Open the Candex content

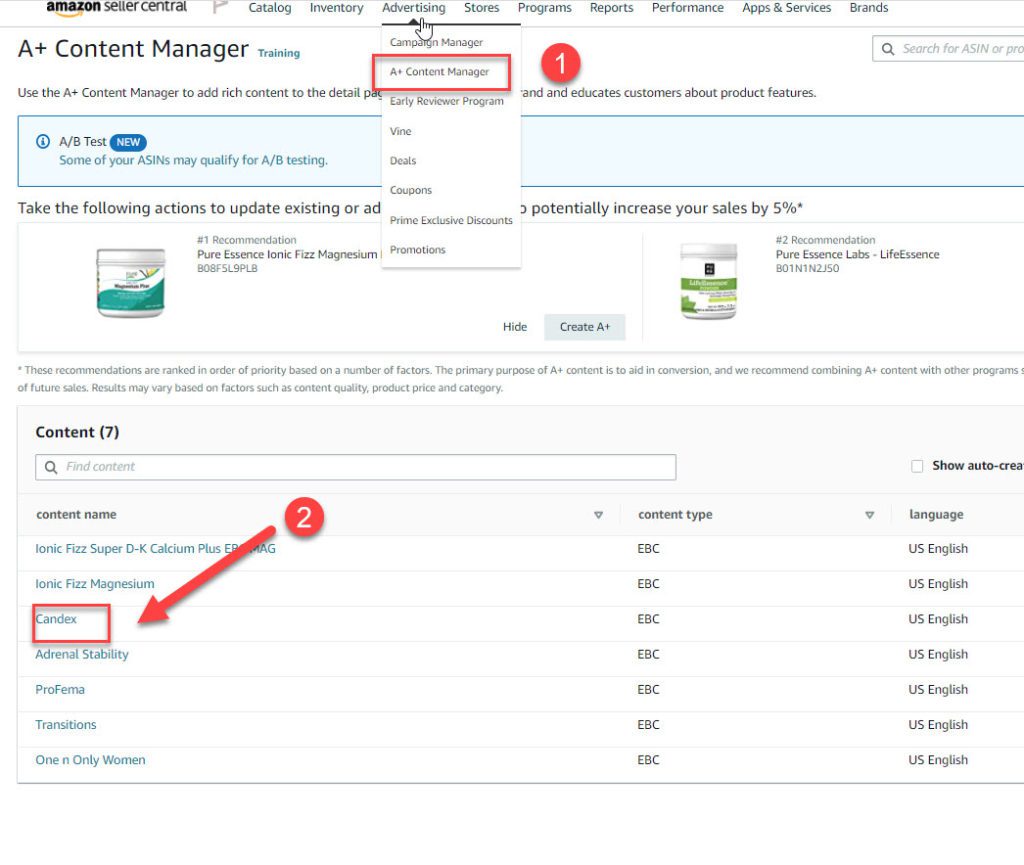pyautogui.click(x=56, y=619)
